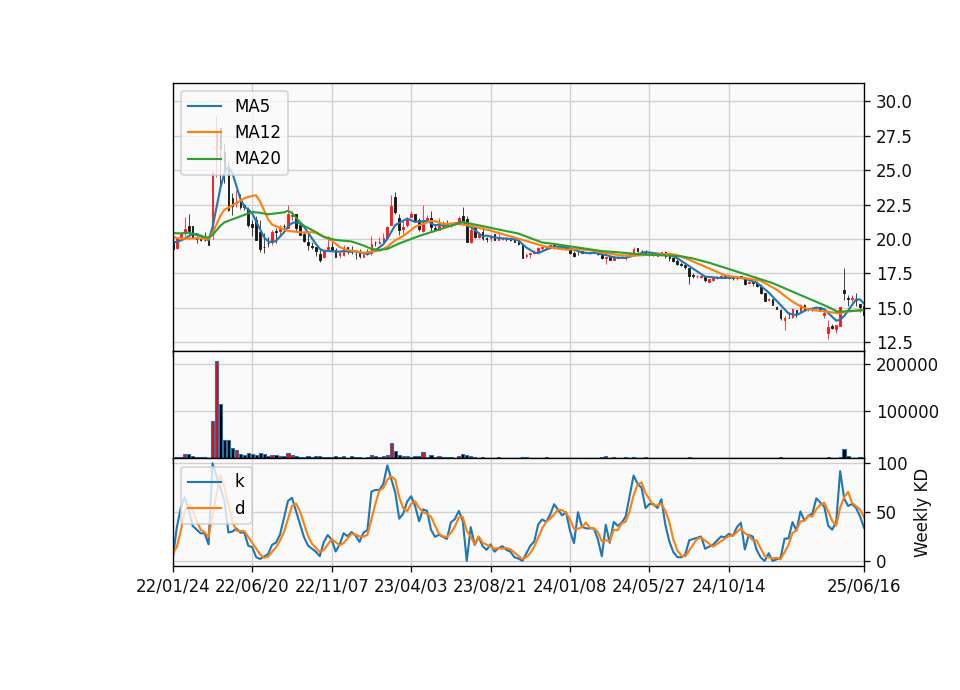This screenshot has width=960, height=690.
Task: Click the Weekly KD axis title
Action: (921, 513)
